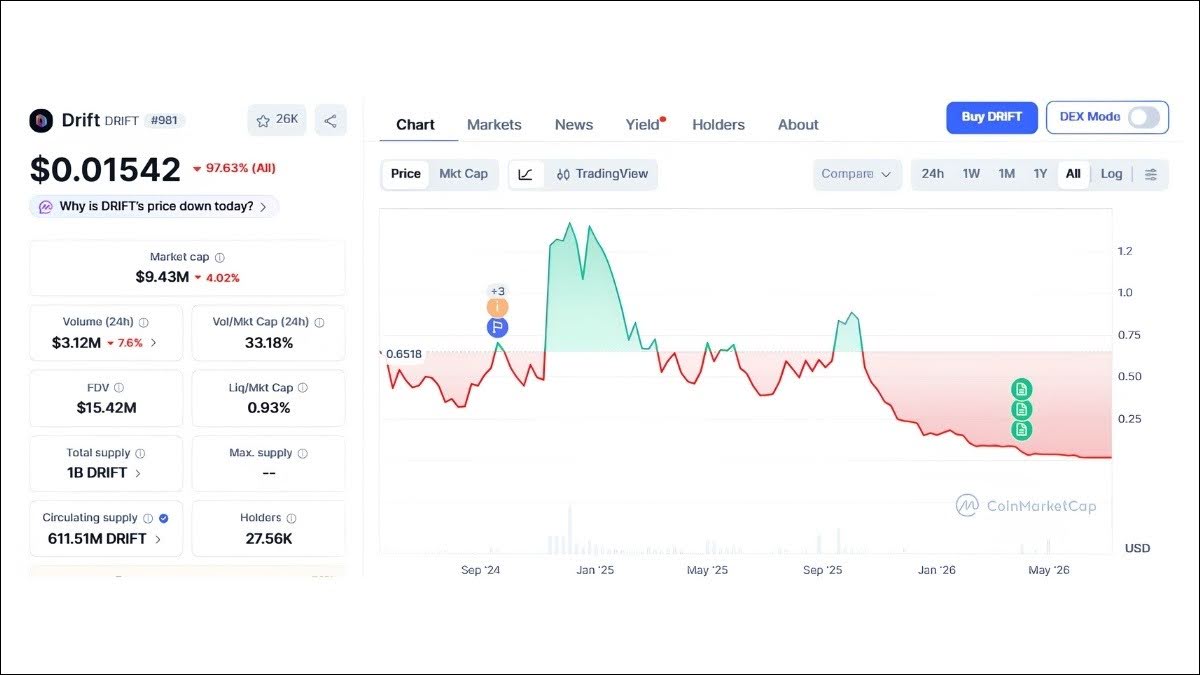Click the Jan '25 axis label
The width and height of the screenshot is (1200, 675).
coord(595,570)
